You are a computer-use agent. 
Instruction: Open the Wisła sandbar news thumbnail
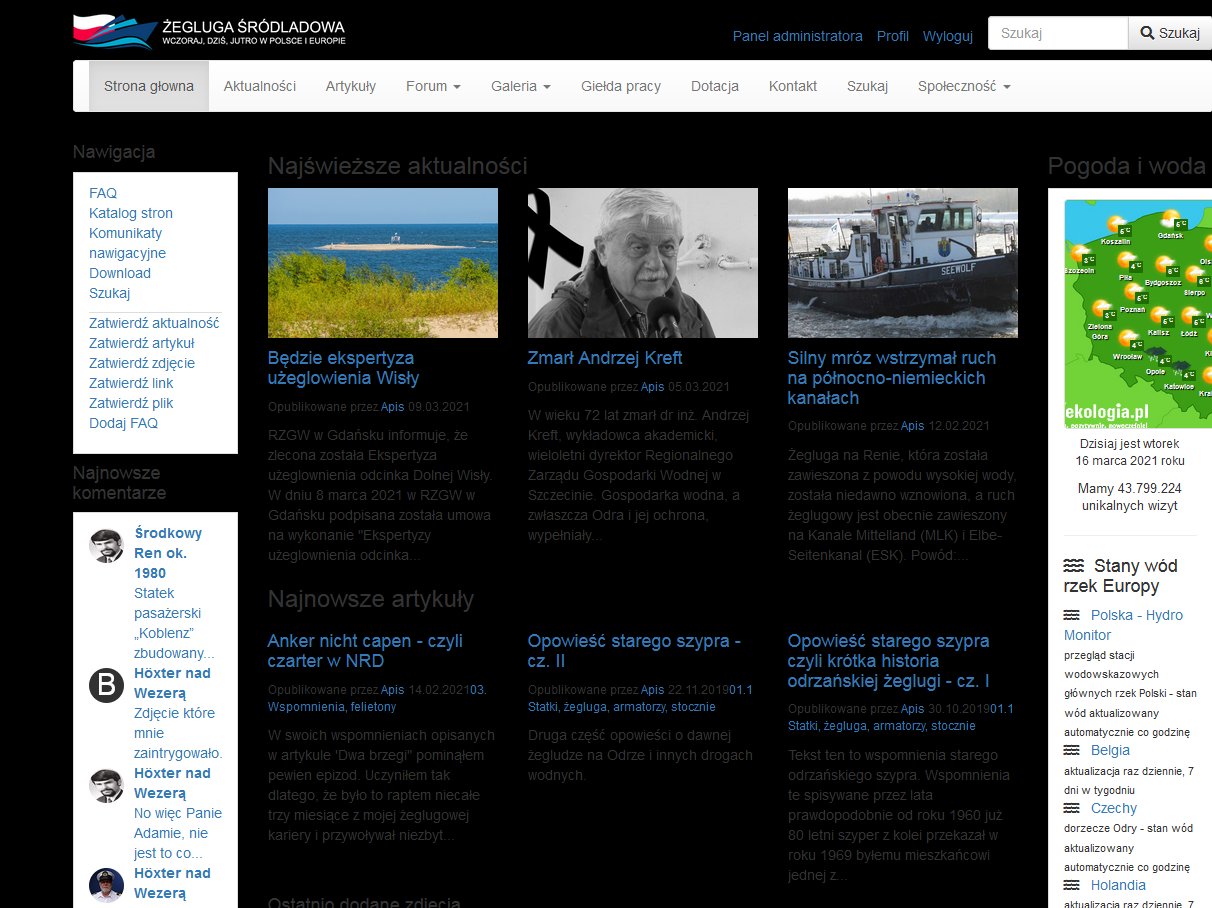point(383,263)
